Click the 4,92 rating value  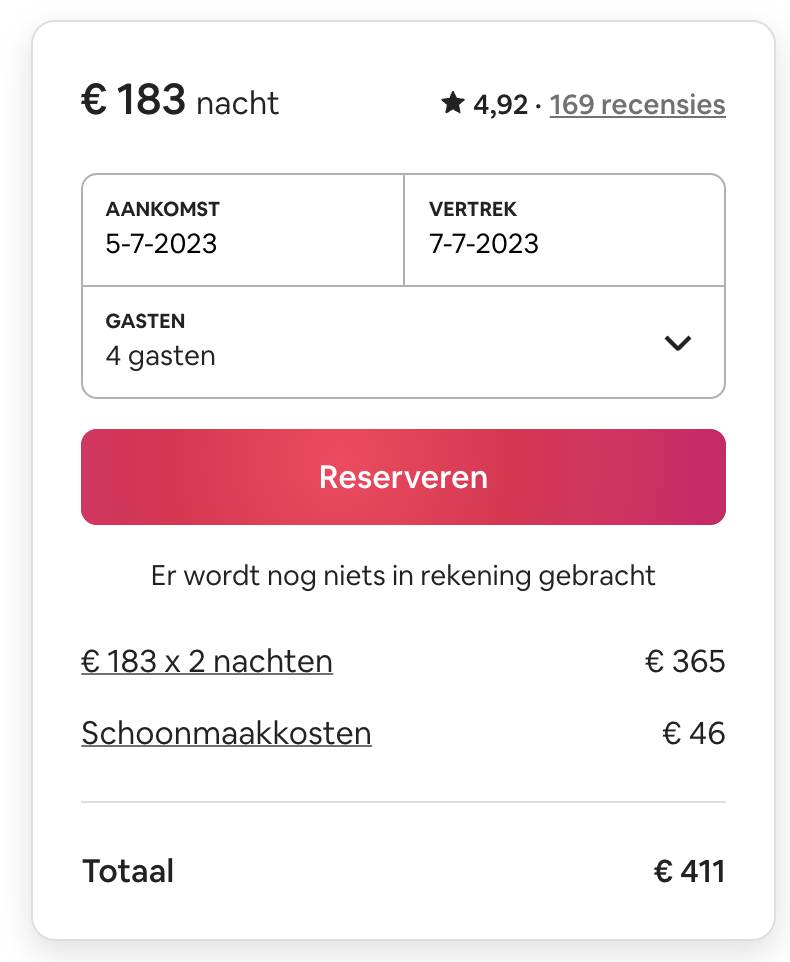pyautogui.click(x=500, y=104)
